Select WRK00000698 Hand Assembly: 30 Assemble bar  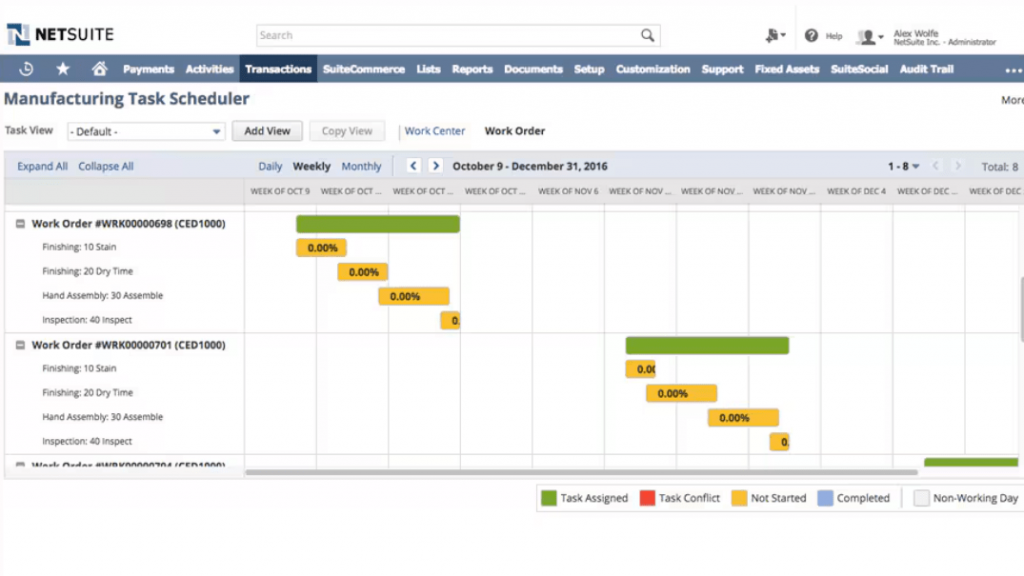(414, 296)
